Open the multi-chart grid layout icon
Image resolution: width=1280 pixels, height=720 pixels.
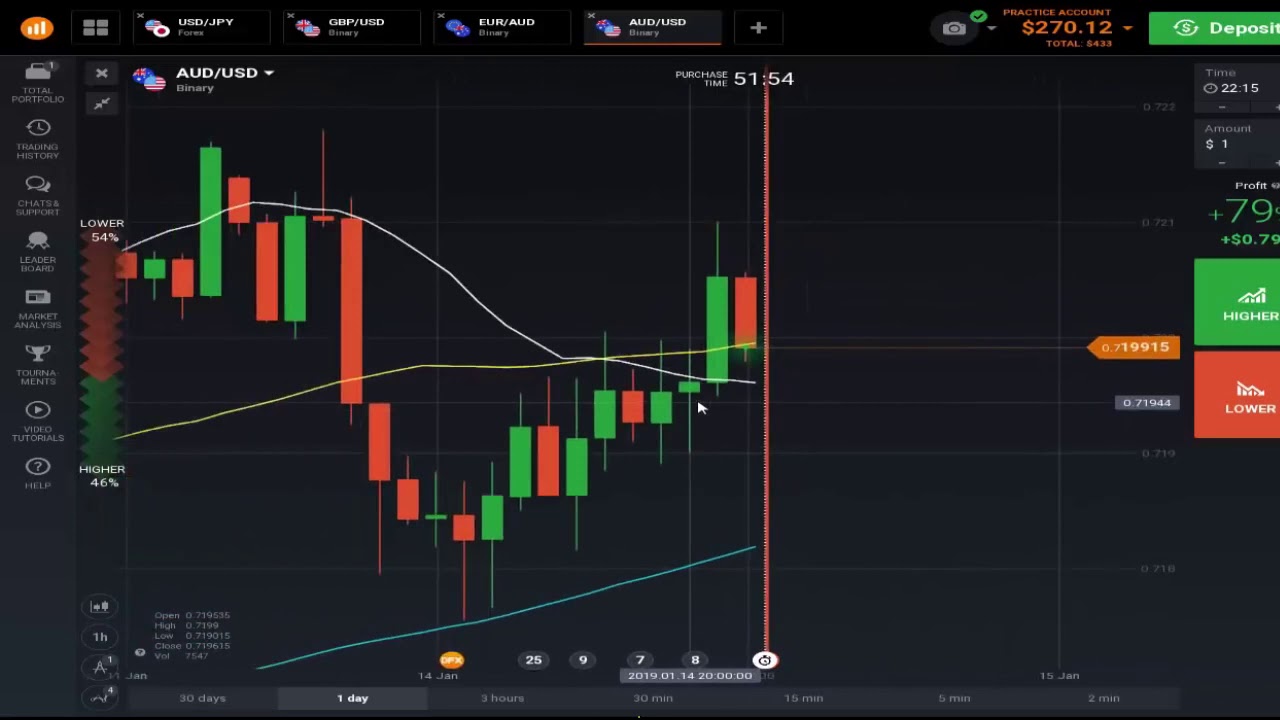point(96,28)
